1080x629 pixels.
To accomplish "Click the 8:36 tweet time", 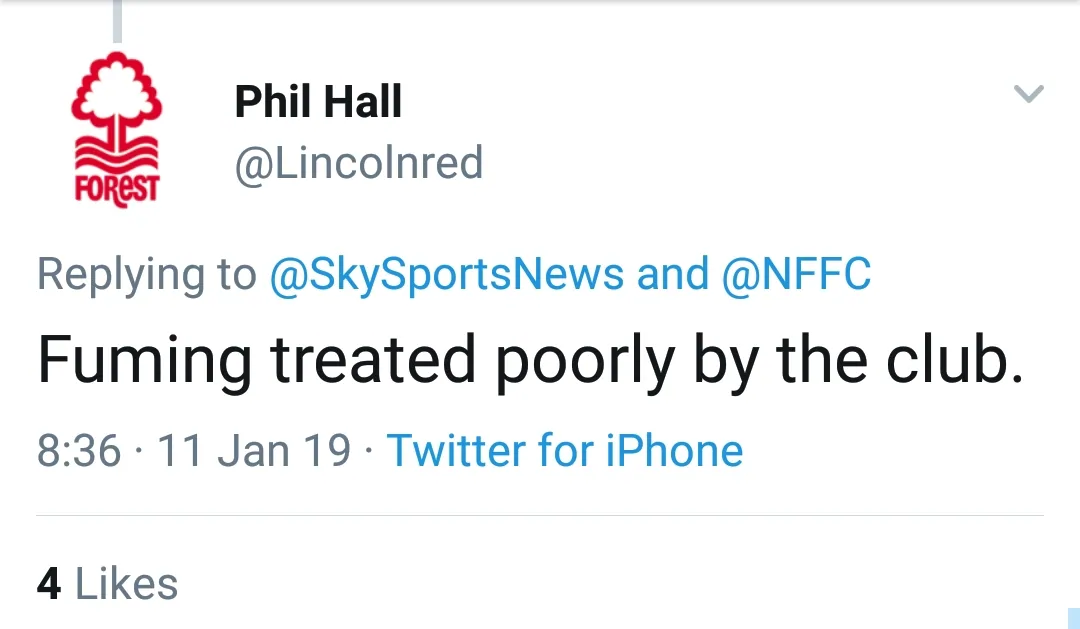I will 78,451.
